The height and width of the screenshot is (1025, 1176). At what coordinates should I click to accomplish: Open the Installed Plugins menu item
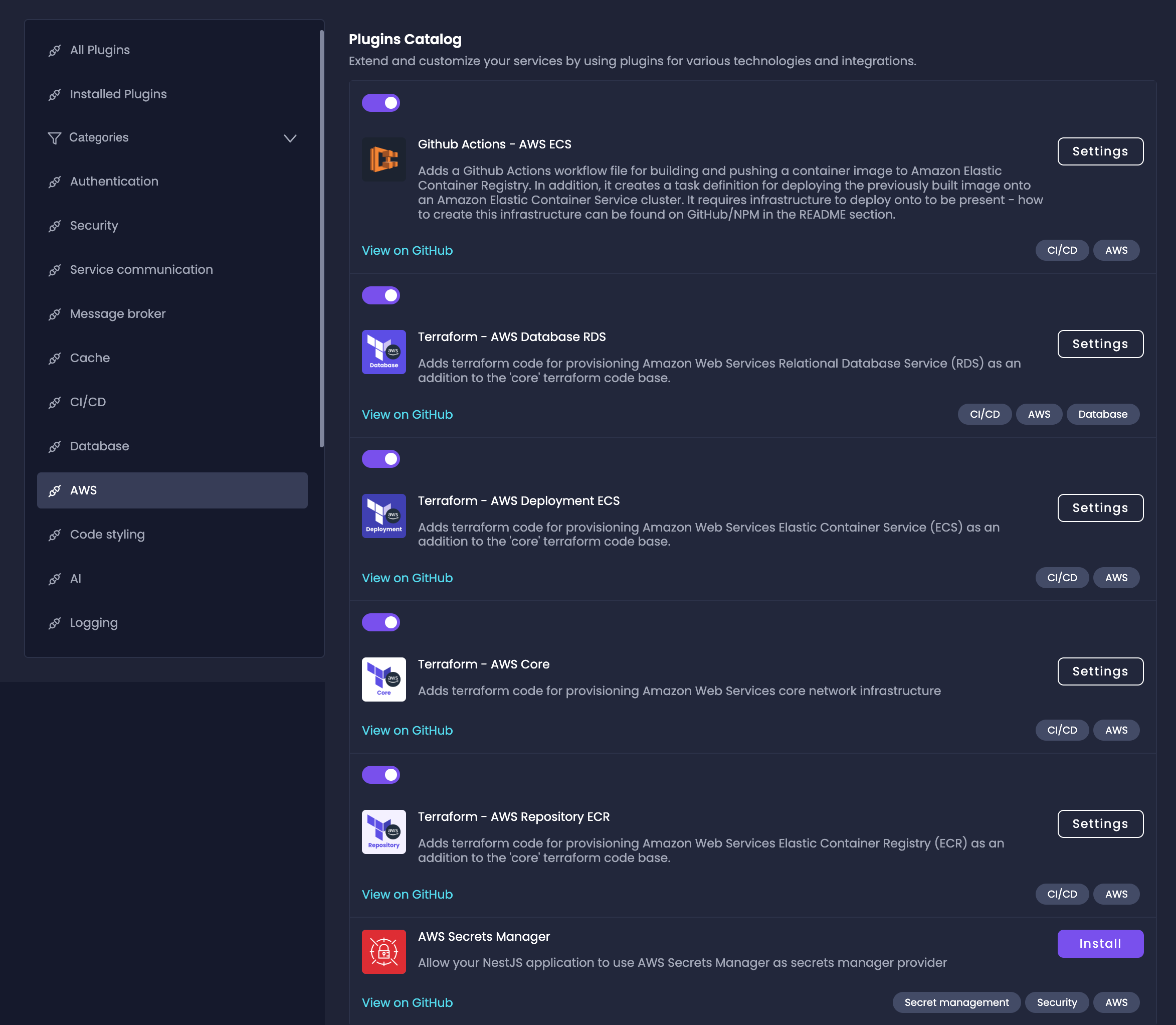click(172, 94)
